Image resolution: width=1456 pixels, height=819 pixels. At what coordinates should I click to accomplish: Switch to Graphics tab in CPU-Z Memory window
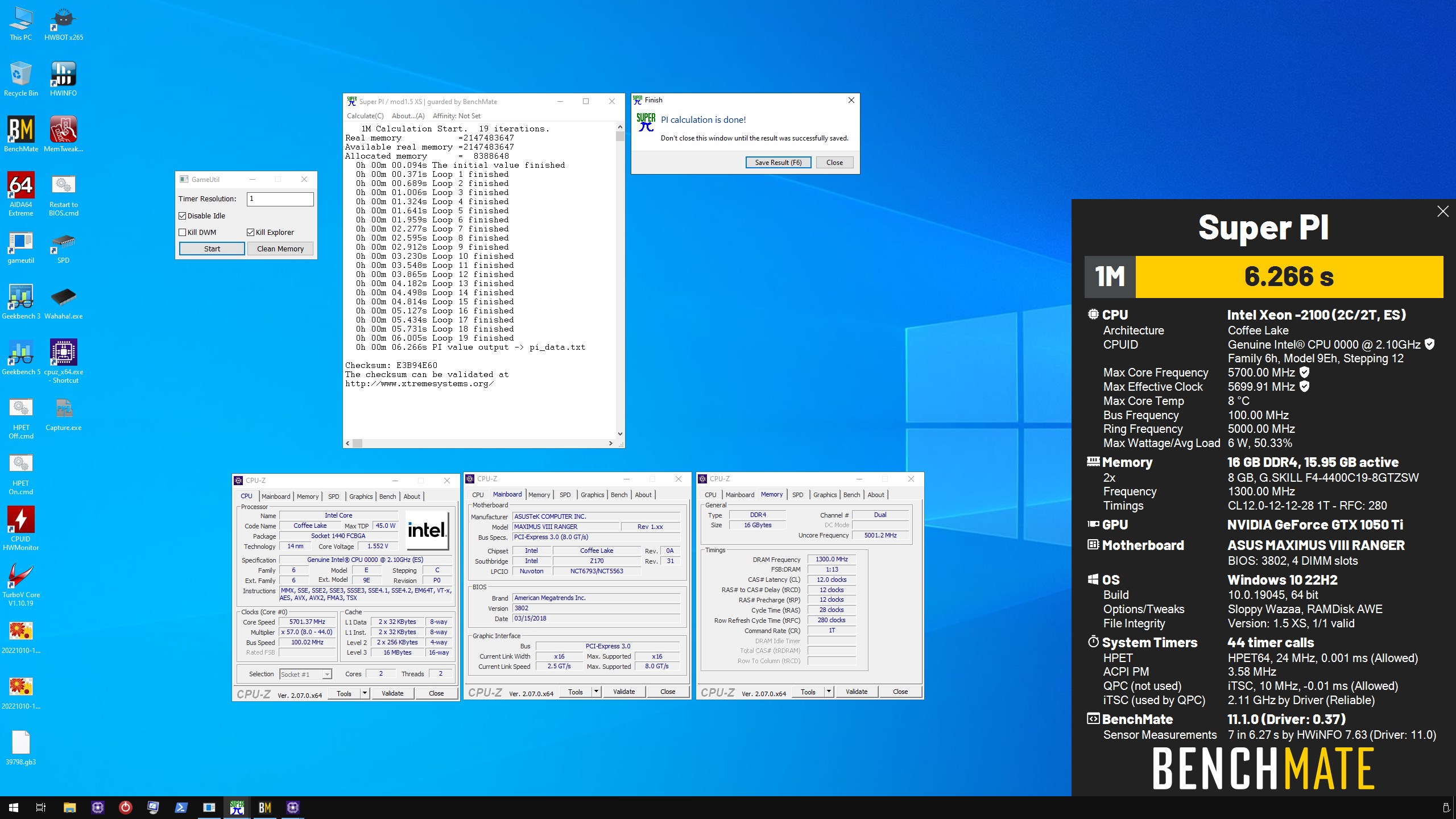click(825, 495)
